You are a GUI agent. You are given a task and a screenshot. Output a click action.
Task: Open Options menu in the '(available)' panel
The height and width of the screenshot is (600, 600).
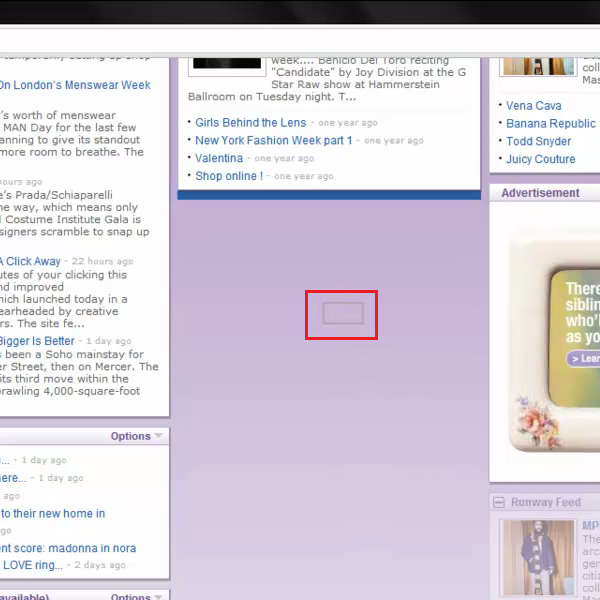pos(136,596)
